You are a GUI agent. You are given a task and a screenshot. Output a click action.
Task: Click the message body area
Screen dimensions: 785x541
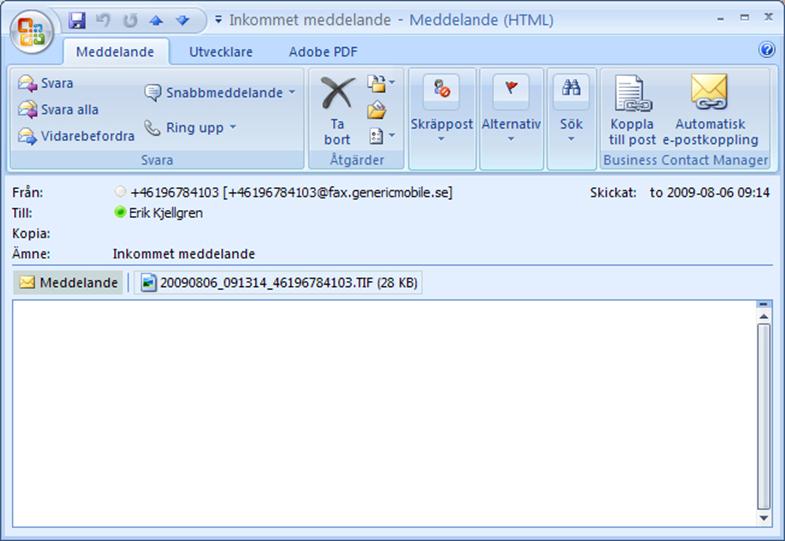pyautogui.click(x=384, y=413)
